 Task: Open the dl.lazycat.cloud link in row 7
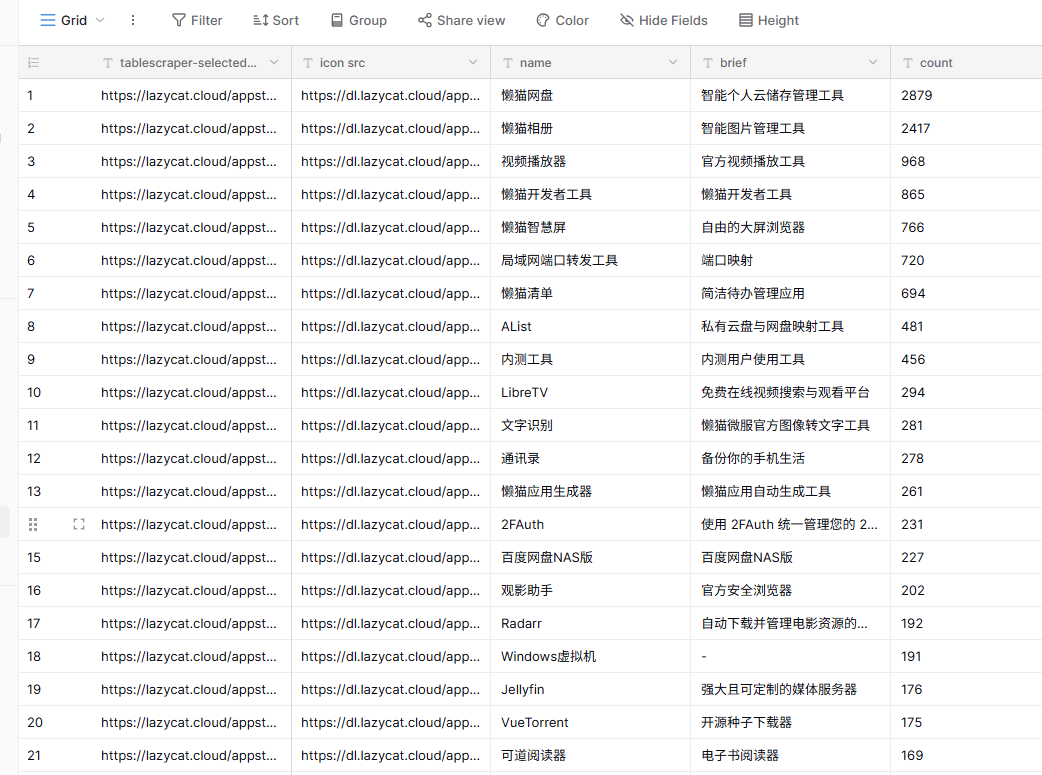coord(390,294)
